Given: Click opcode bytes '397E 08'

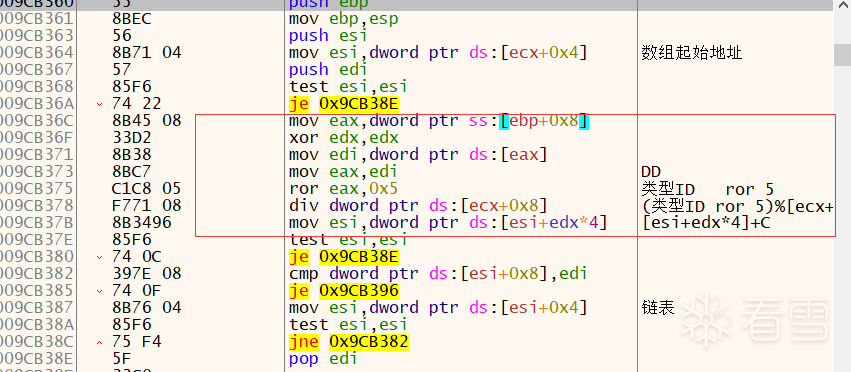Looking at the screenshot, I should point(147,274).
